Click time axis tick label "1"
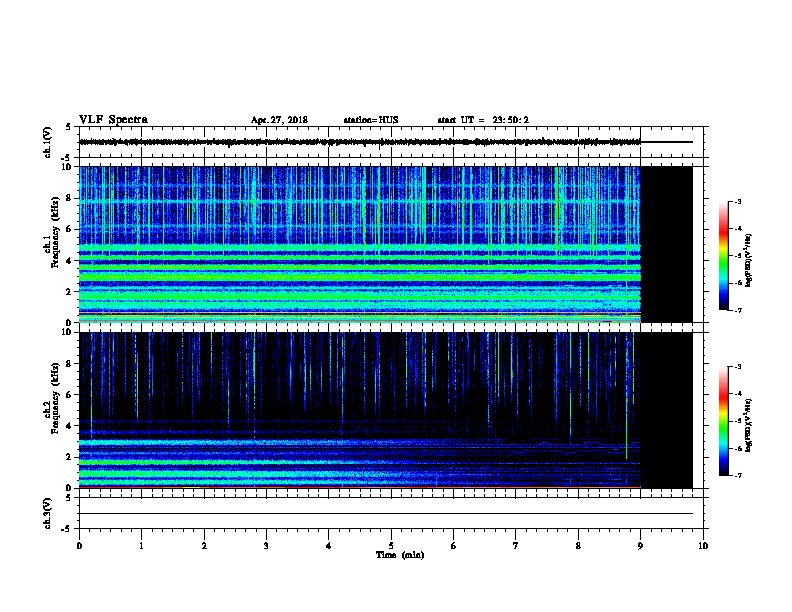The height and width of the screenshot is (612, 792). (141, 546)
